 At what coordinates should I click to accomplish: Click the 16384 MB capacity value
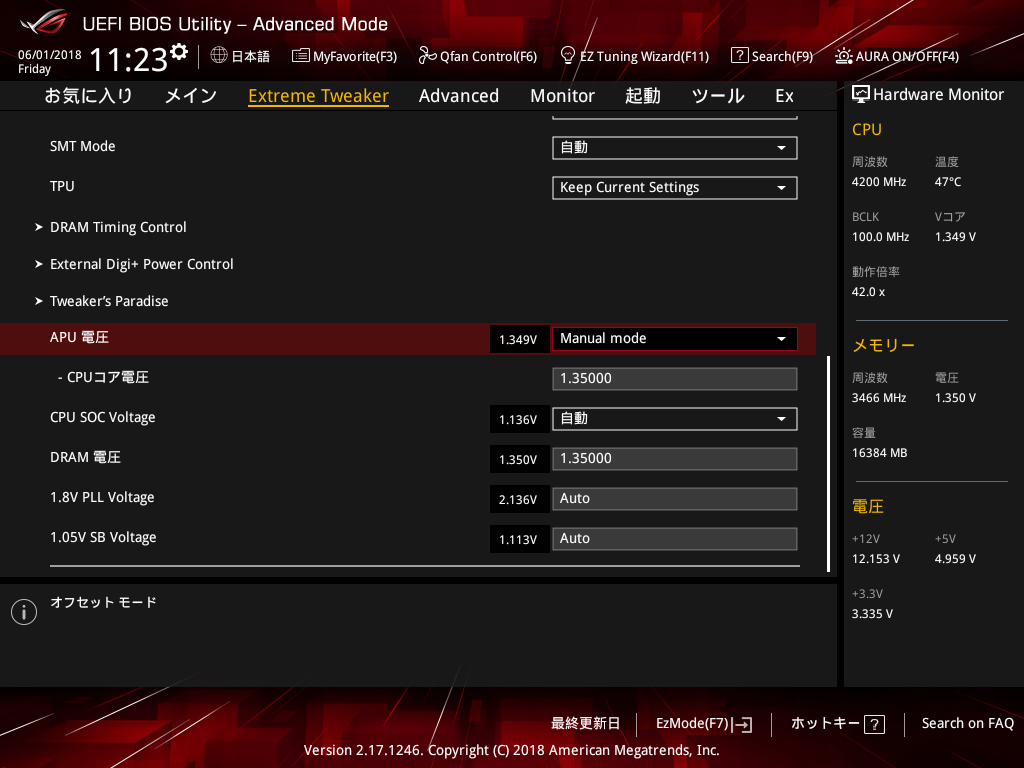coord(879,453)
